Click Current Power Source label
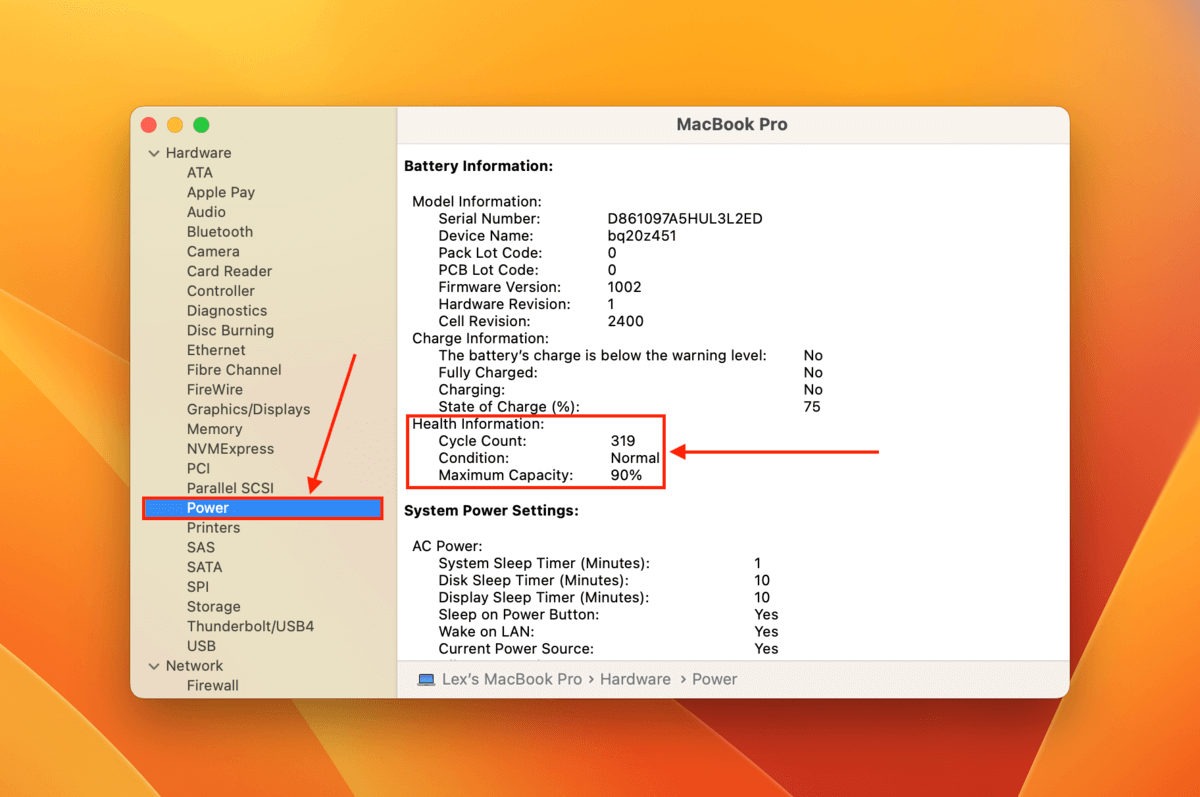1200x797 pixels. pyautogui.click(x=516, y=648)
